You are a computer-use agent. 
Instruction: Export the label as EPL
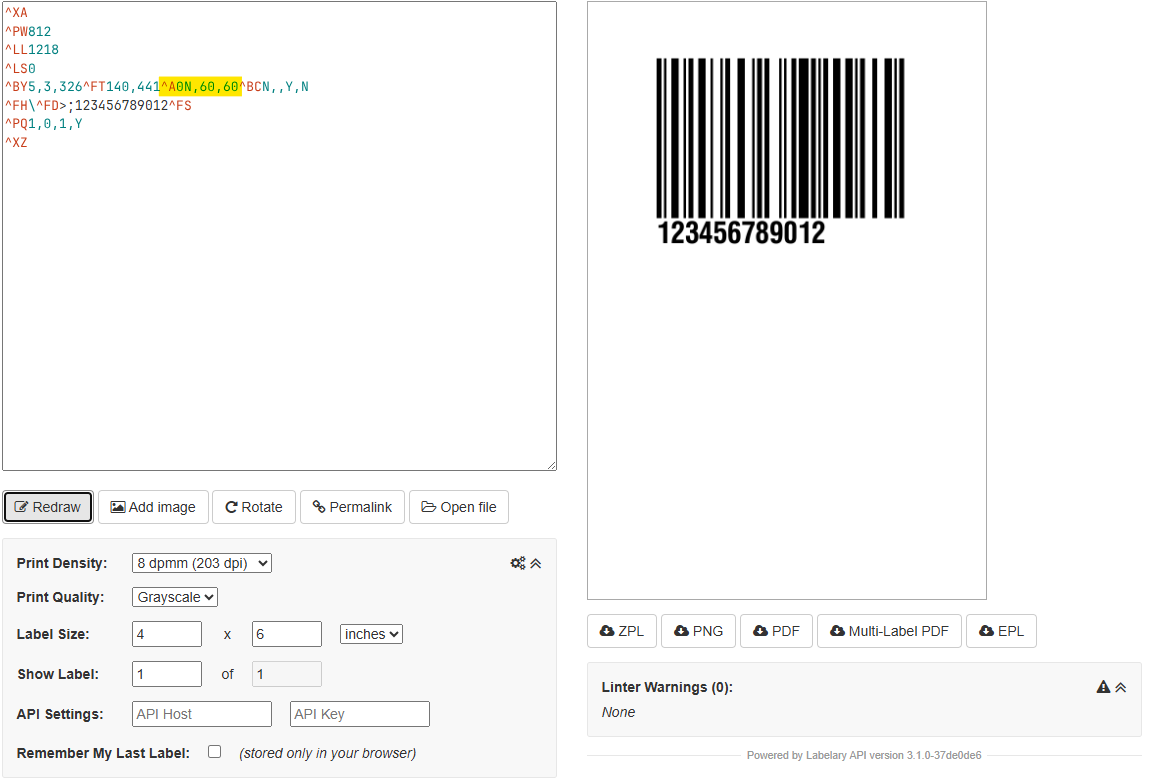pos(1001,631)
